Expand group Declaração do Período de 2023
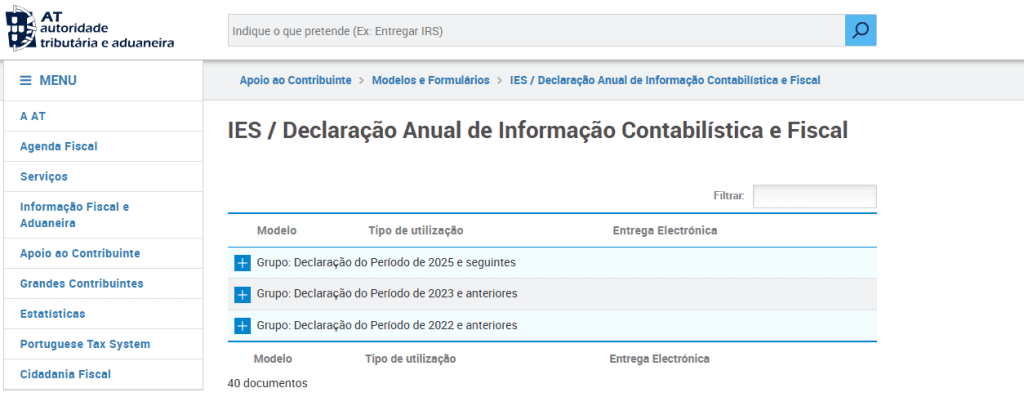Screen dimensions: 1024x406 [x=242, y=294]
